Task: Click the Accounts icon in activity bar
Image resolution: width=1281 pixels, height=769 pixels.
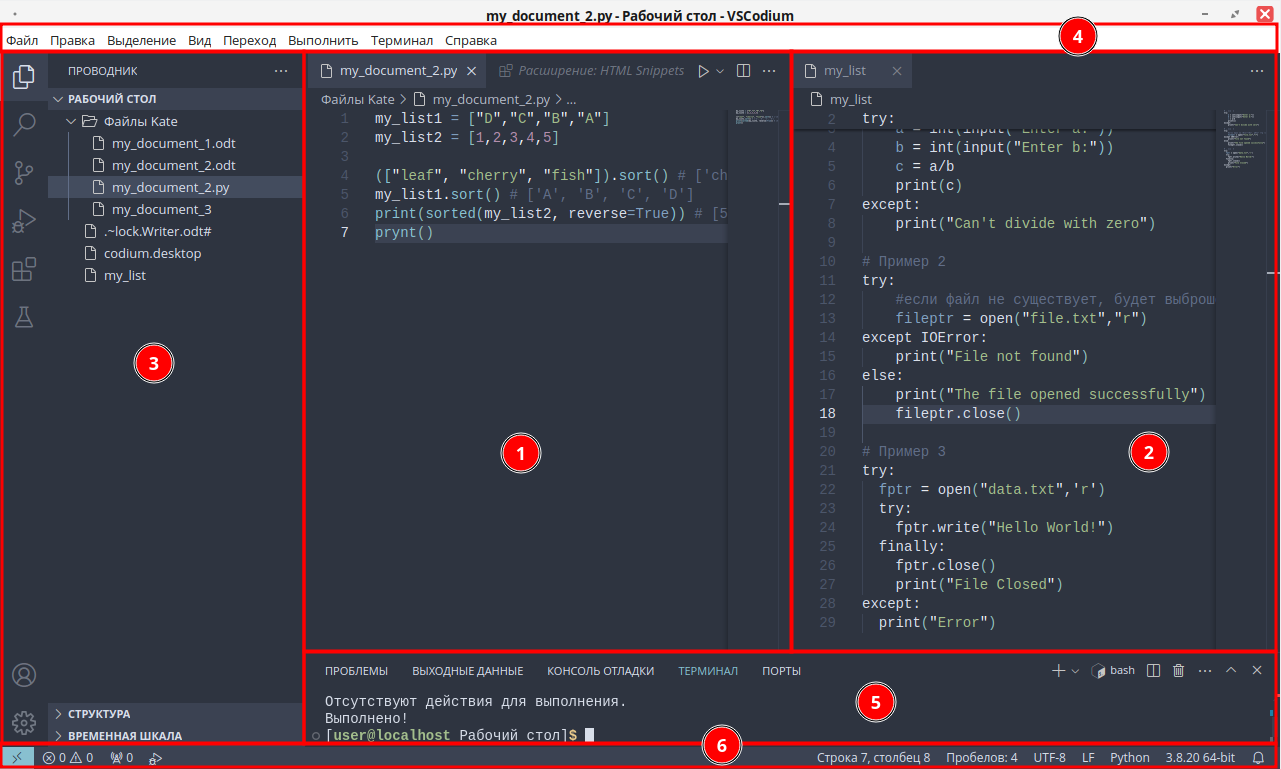Action: coord(24,675)
